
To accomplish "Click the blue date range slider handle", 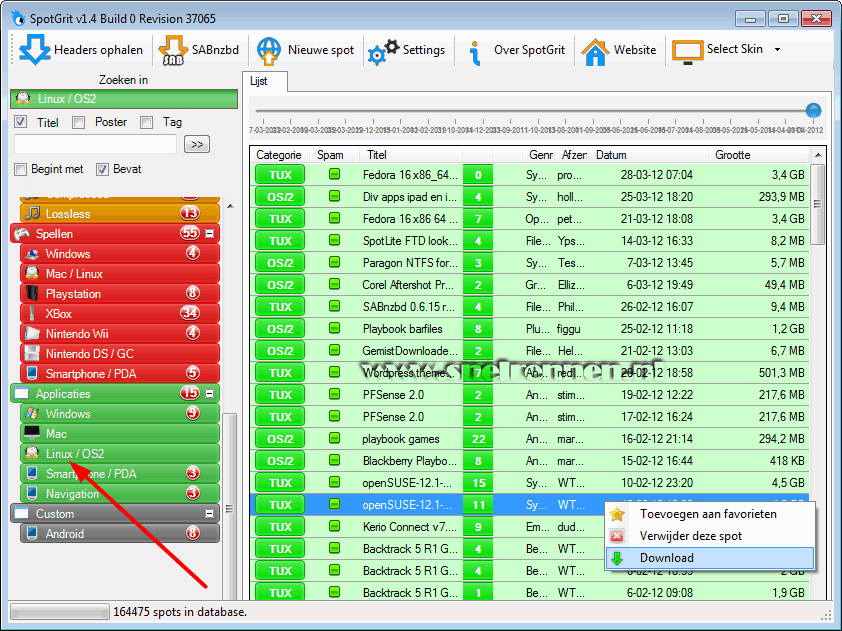I will (x=814, y=111).
